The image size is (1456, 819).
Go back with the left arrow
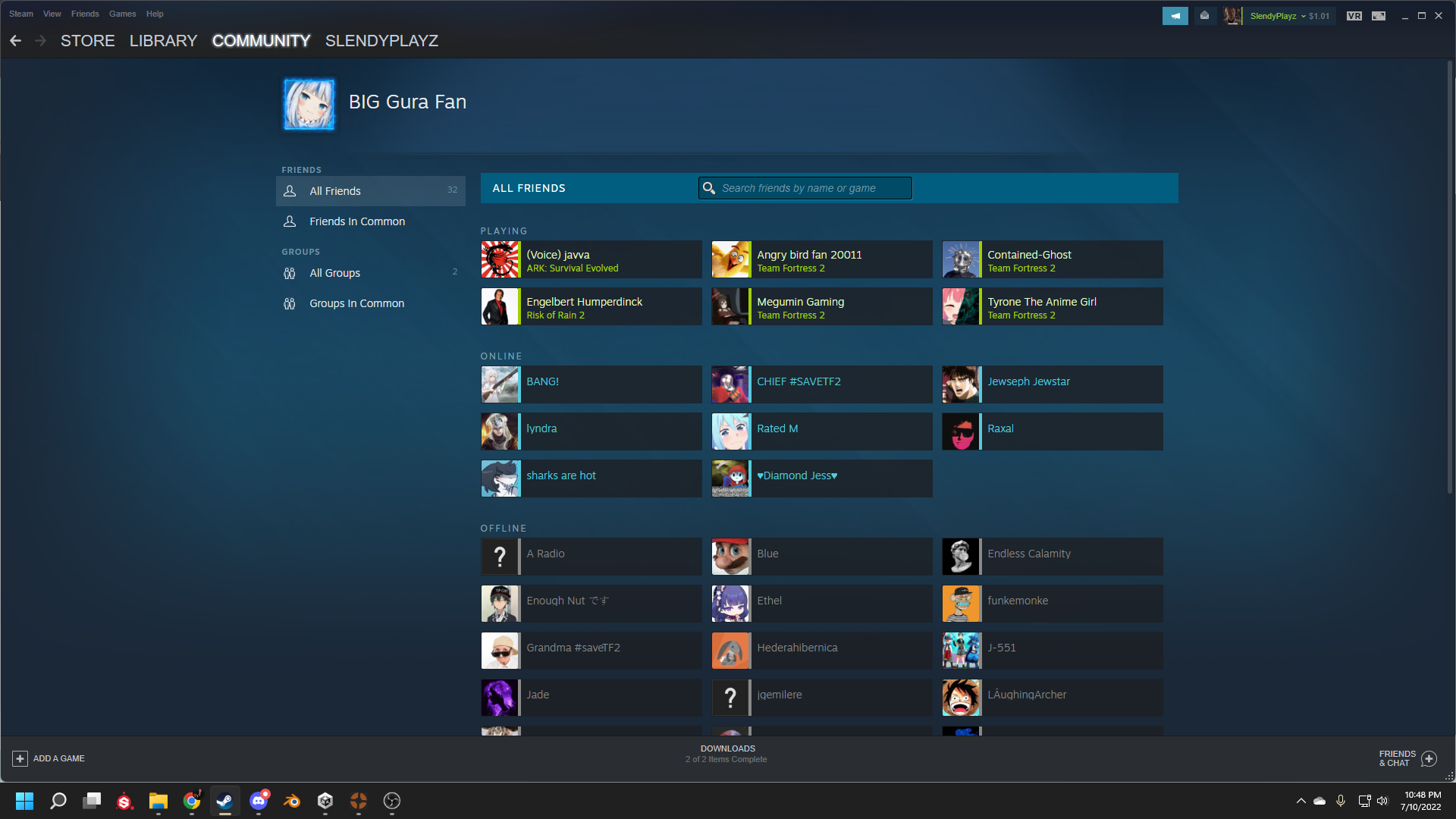[15, 41]
